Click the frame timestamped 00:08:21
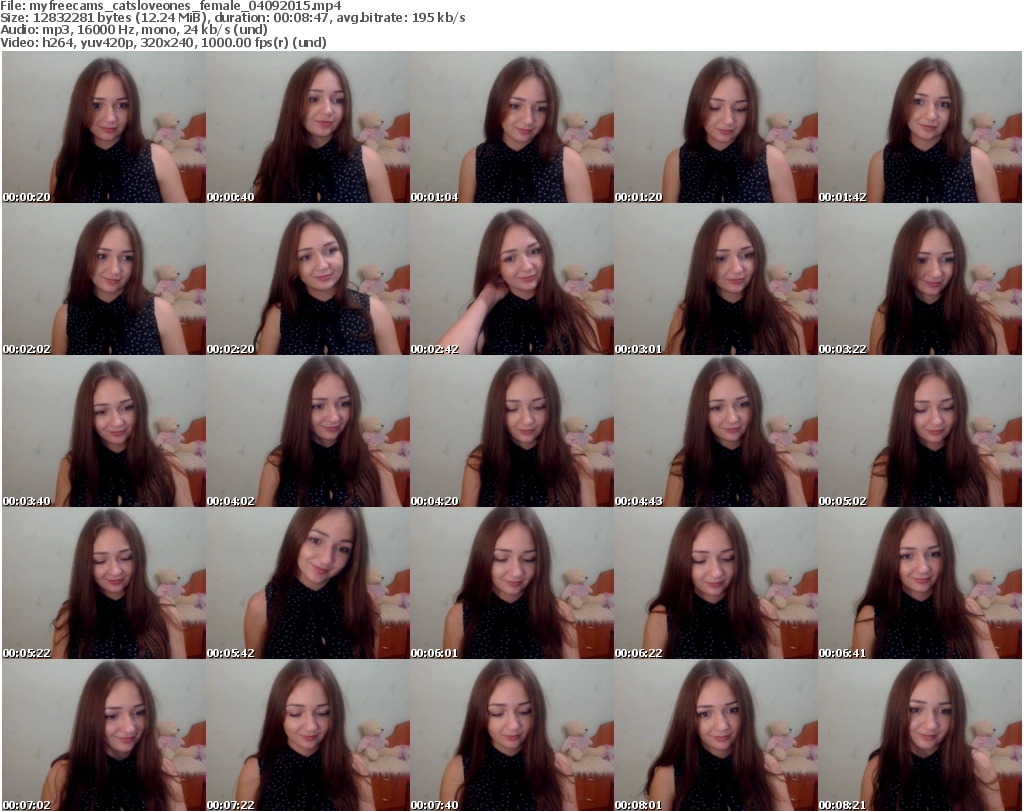This screenshot has height=811, width=1024. coord(920,735)
